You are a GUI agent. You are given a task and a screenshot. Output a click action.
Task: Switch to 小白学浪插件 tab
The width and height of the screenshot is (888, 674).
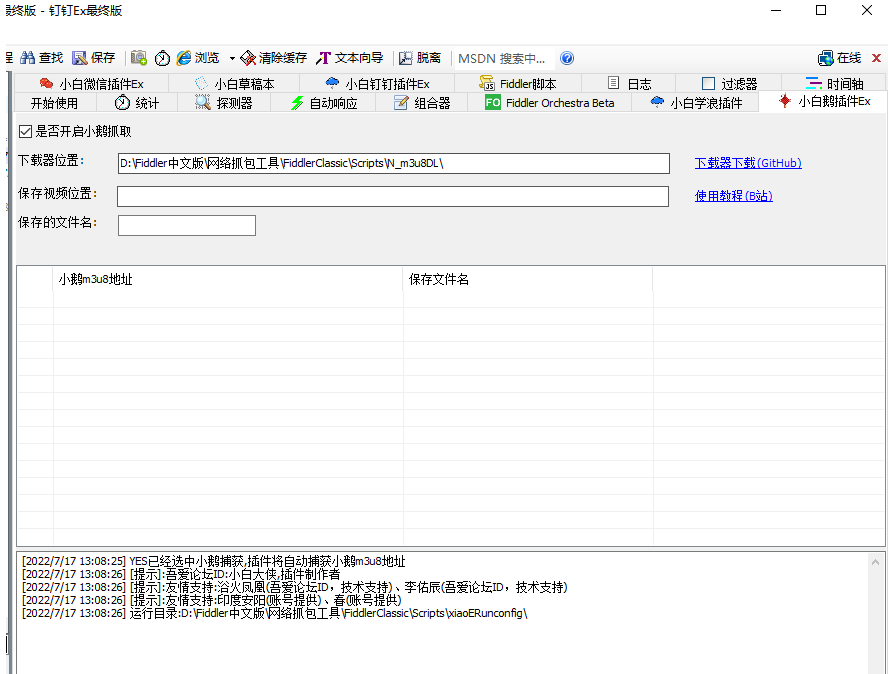point(696,103)
